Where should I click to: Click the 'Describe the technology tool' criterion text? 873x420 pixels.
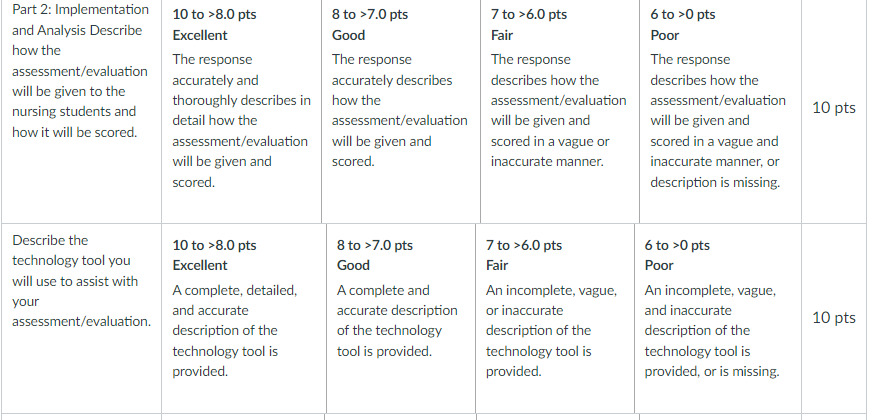coord(81,281)
